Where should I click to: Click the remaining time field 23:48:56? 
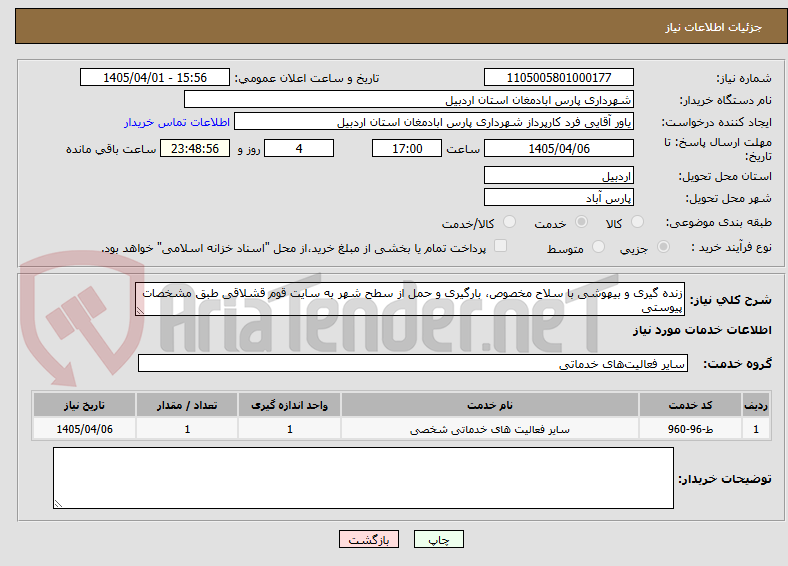tap(195, 148)
